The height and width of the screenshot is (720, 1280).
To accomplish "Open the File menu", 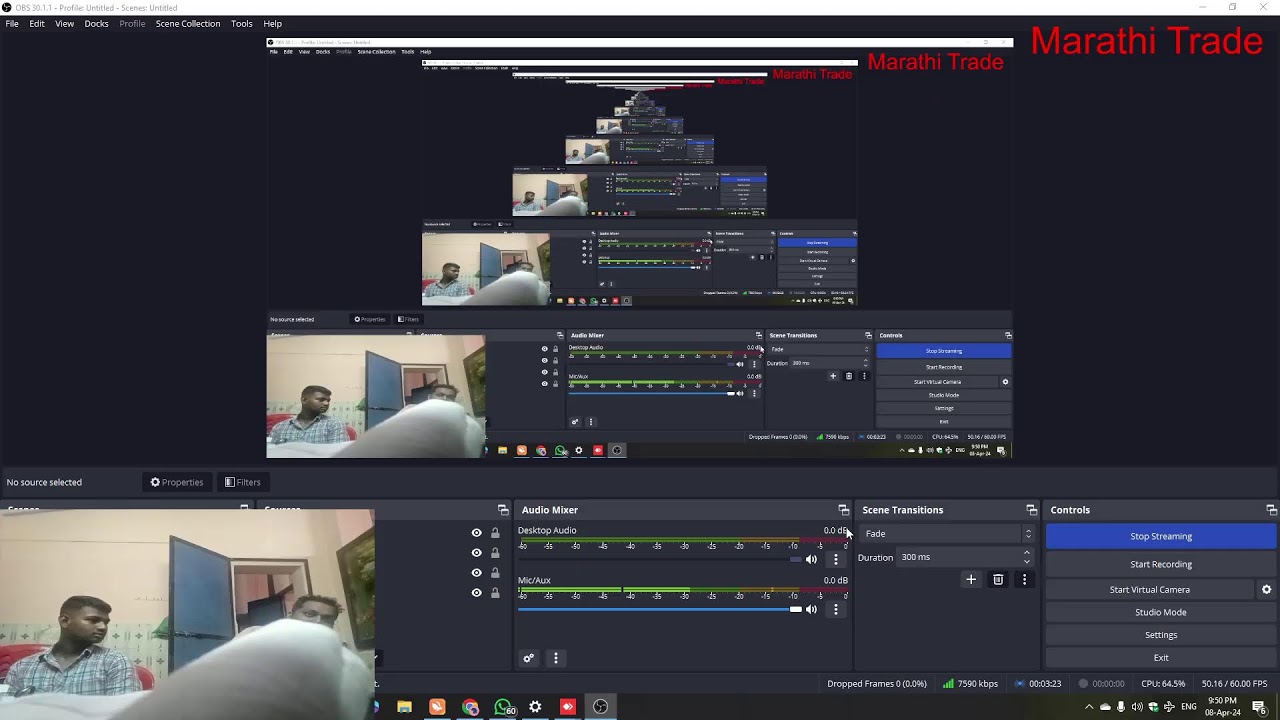I will 12,23.
